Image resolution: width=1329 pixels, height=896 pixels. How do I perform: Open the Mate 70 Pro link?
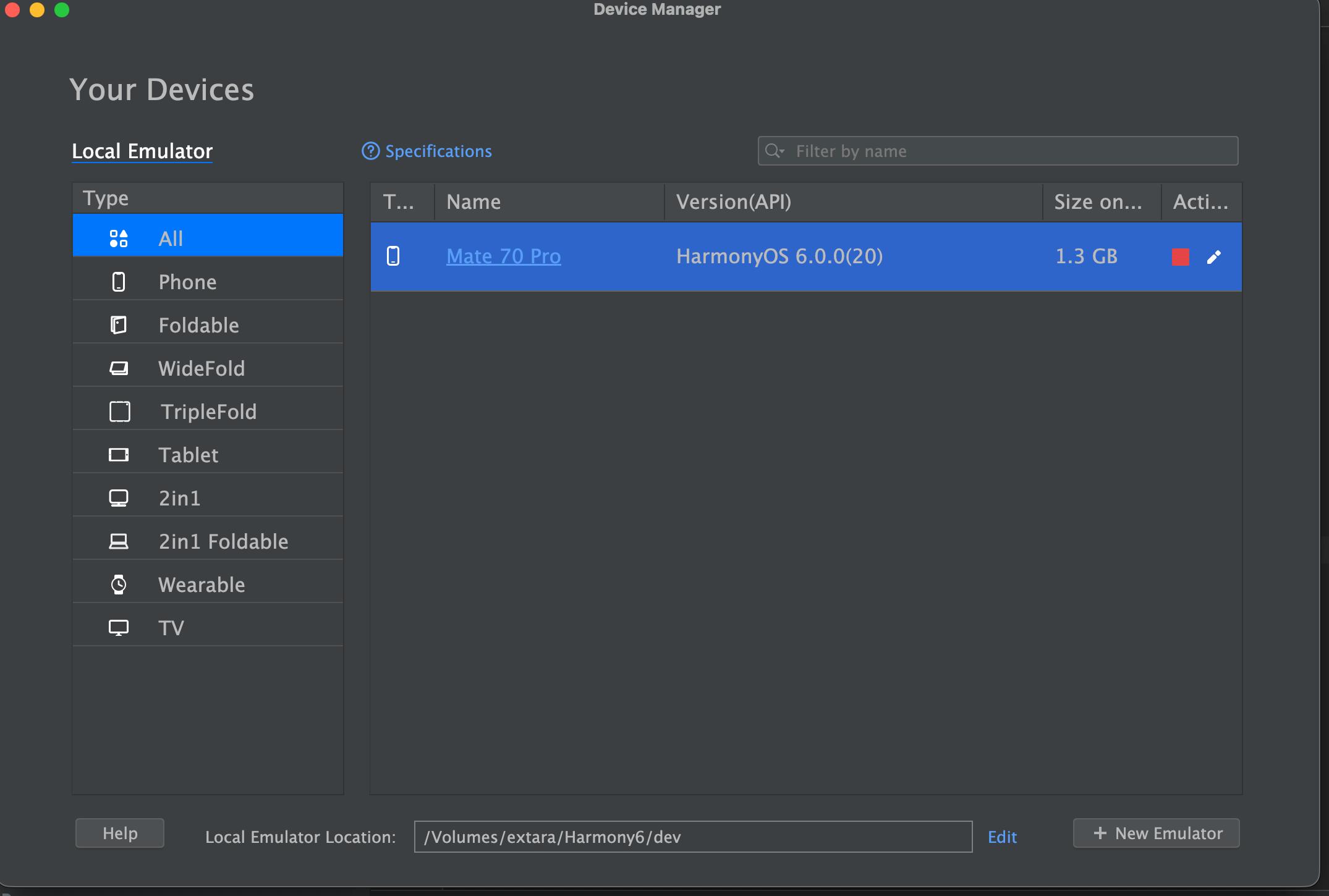[503, 256]
